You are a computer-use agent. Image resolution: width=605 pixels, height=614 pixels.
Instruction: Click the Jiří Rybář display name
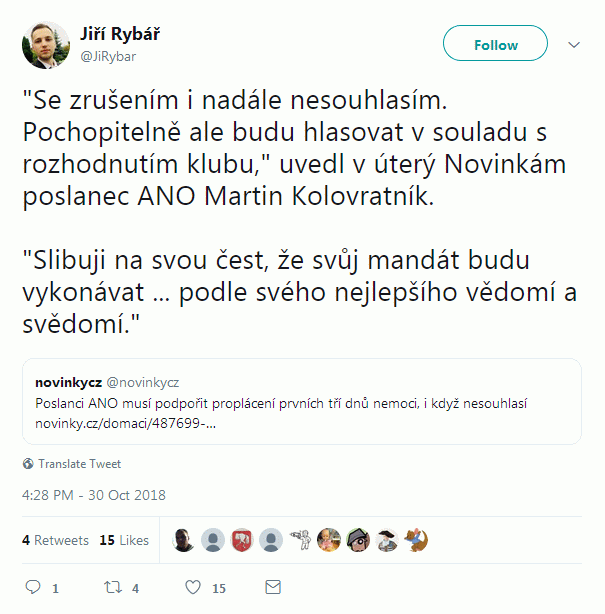click(x=119, y=34)
